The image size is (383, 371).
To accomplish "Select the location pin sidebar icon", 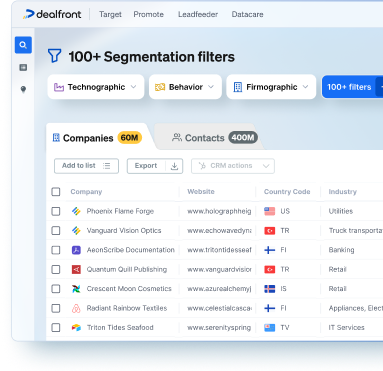I will (x=23, y=89).
